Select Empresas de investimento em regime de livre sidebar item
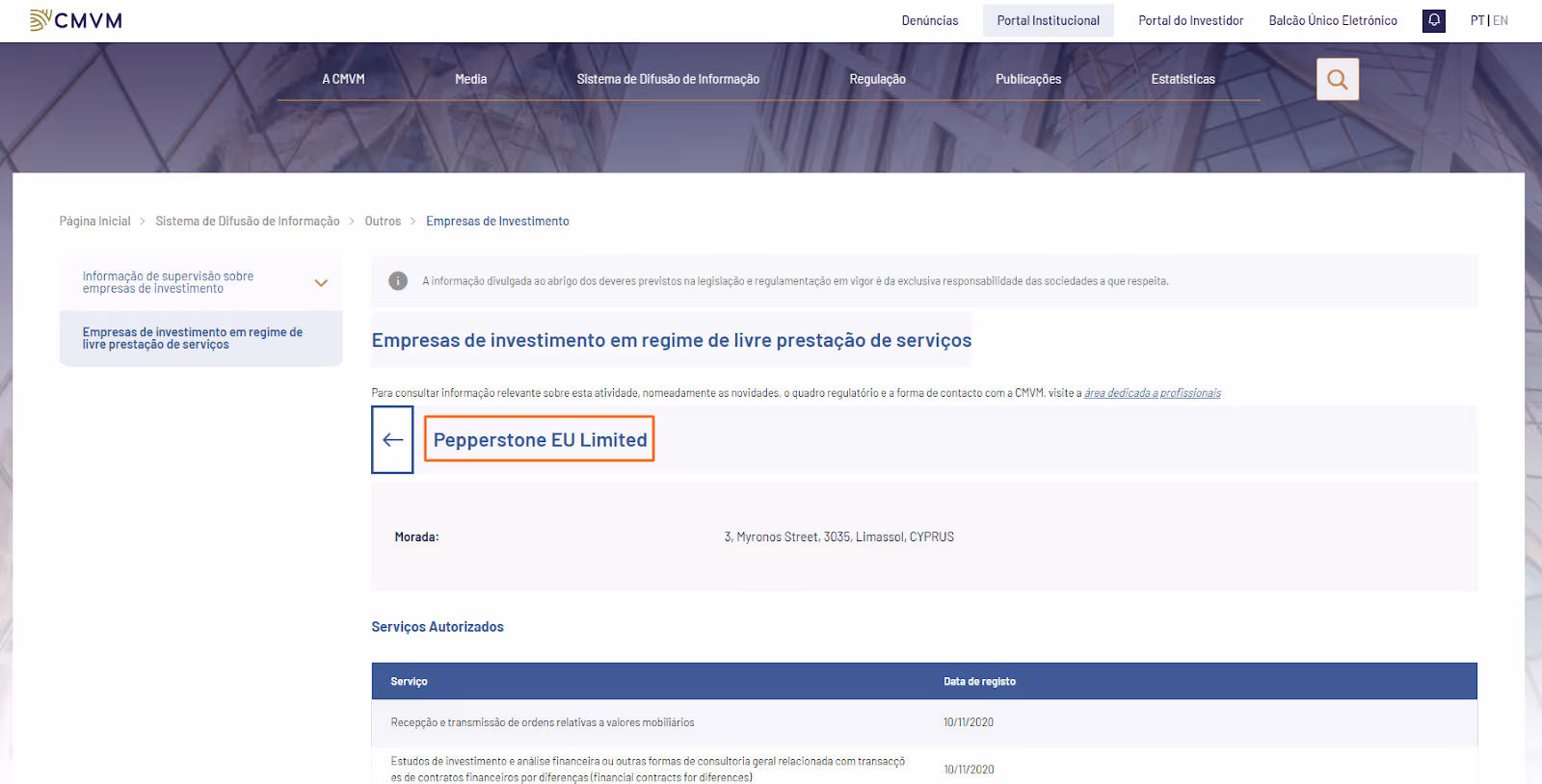Image resolution: width=1542 pixels, height=784 pixels. click(200, 338)
